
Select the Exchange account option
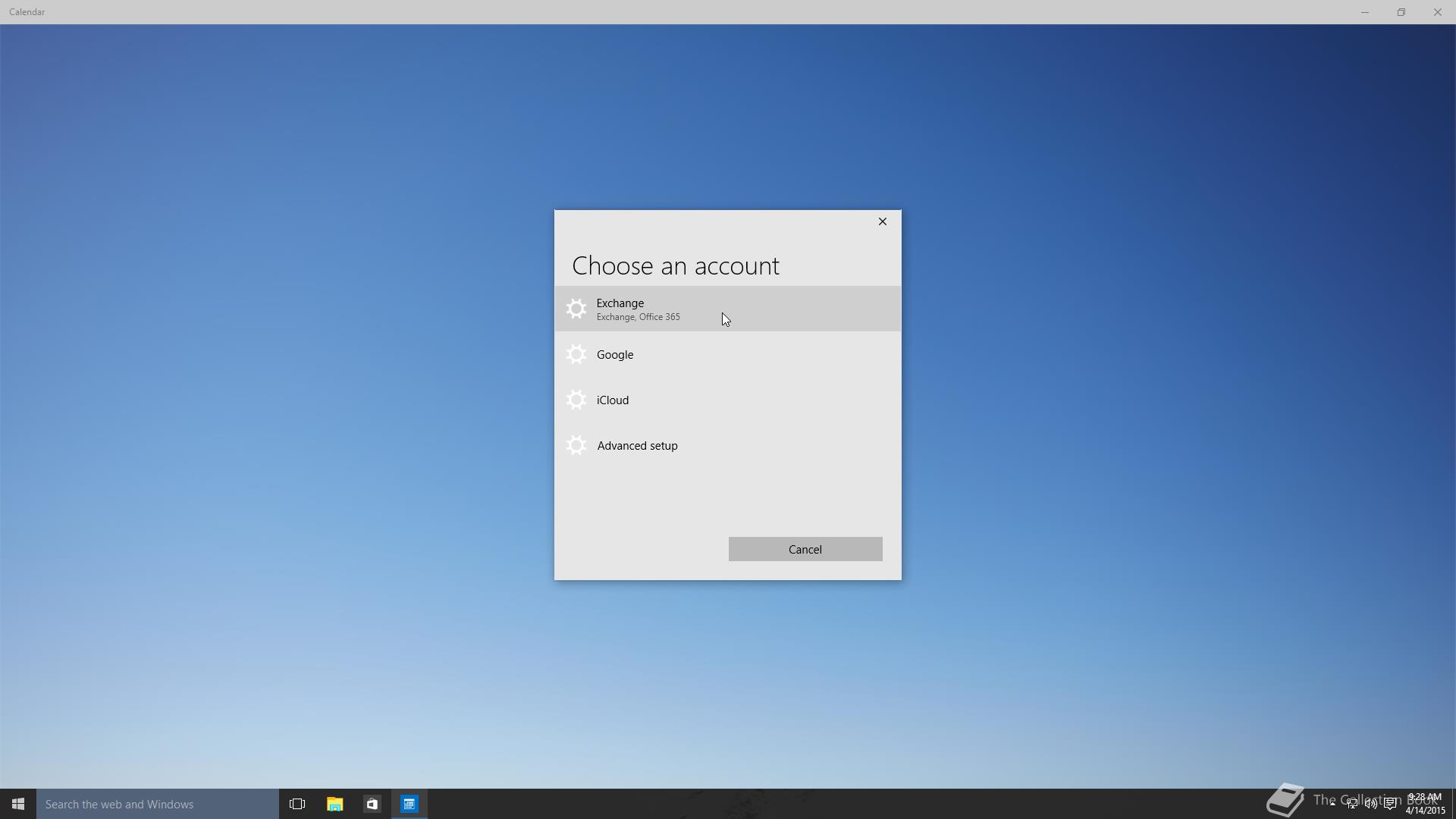(727, 309)
